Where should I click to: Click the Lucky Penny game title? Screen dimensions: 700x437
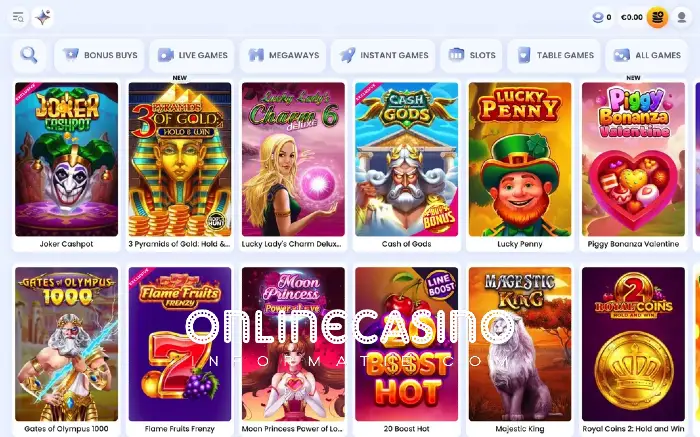(x=520, y=244)
